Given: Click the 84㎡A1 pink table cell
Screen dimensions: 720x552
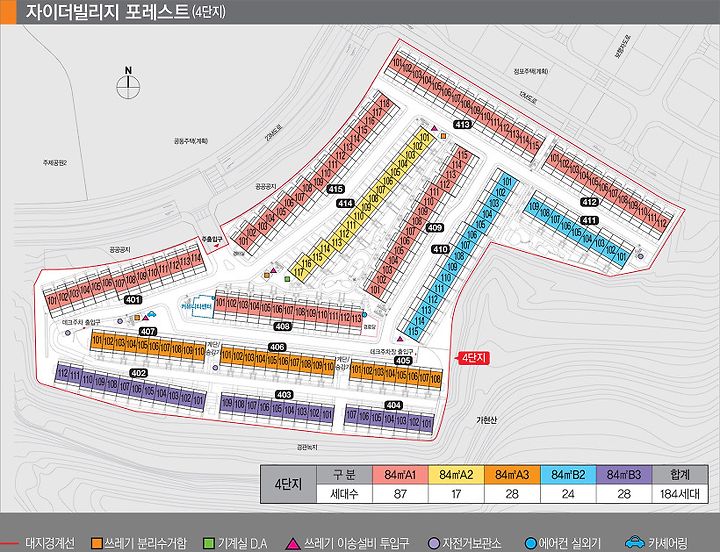Looking at the screenshot, I should (x=400, y=475).
